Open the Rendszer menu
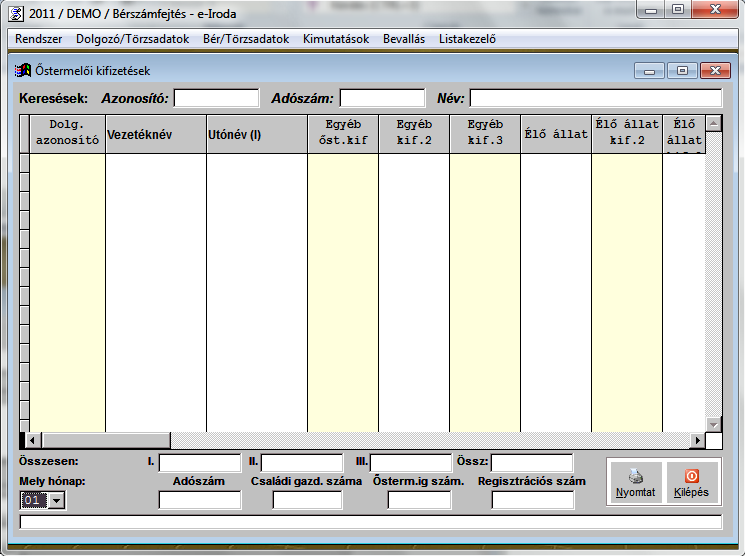The height and width of the screenshot is (556, 745). (39, 39)
